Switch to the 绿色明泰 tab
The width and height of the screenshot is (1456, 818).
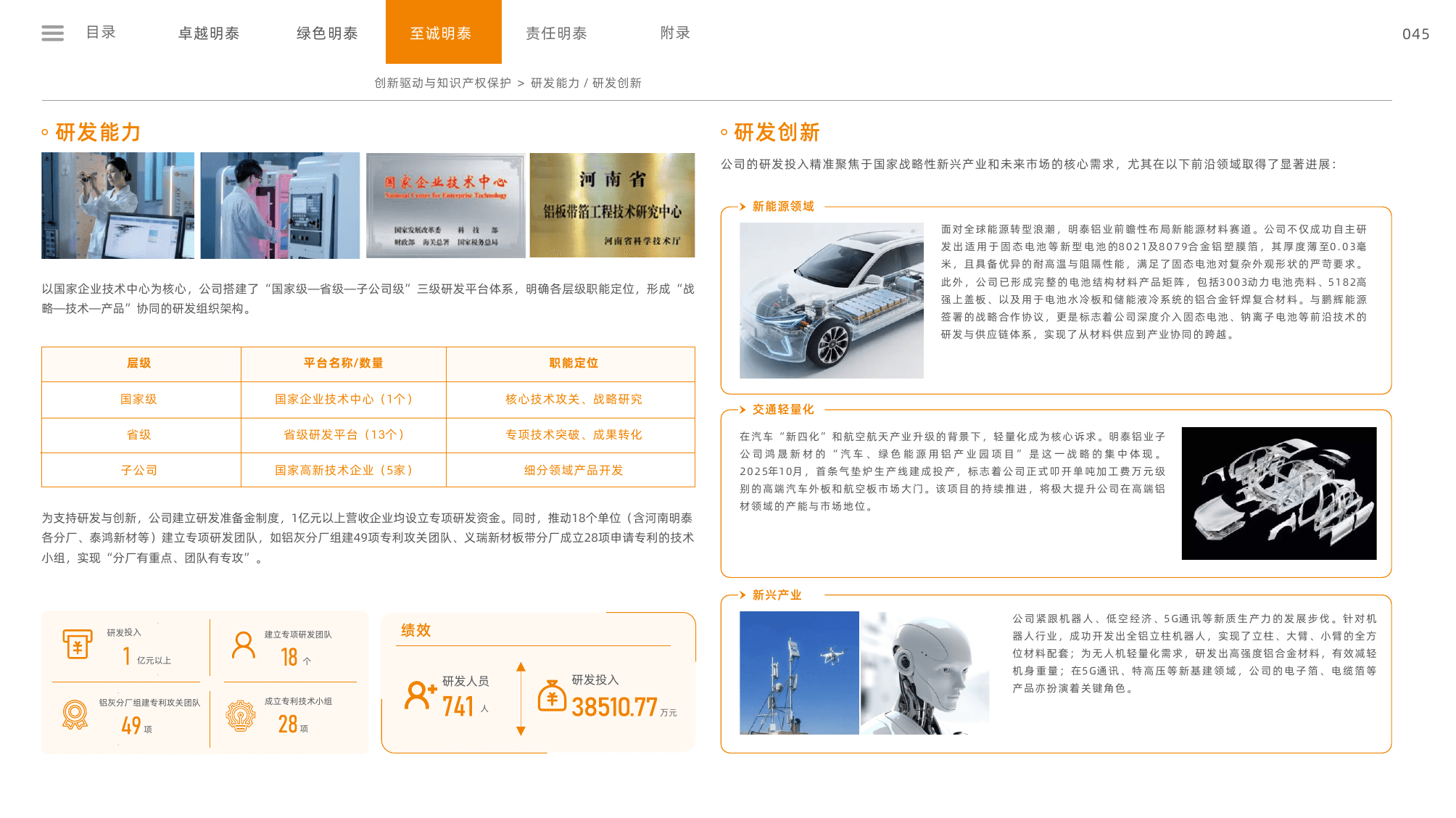coord(327,33)
